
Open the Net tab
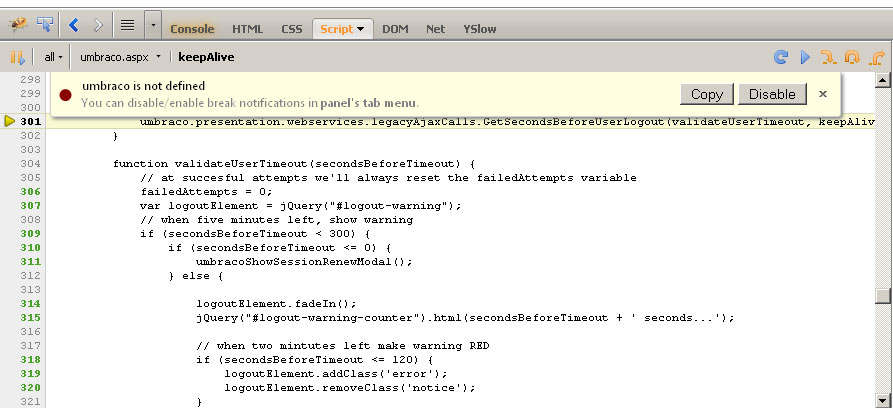435,29
